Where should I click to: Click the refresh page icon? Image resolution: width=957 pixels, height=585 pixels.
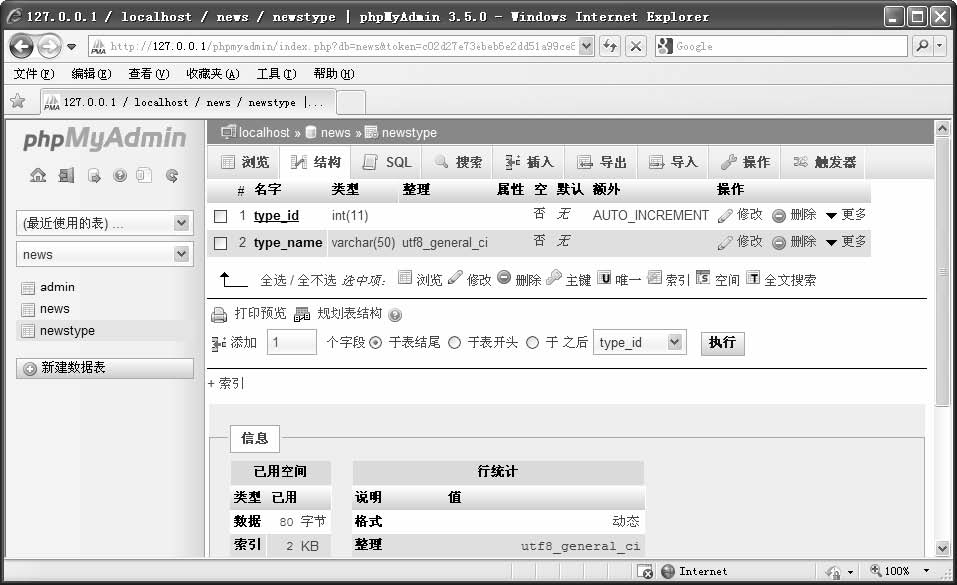[x=610, y=46]
